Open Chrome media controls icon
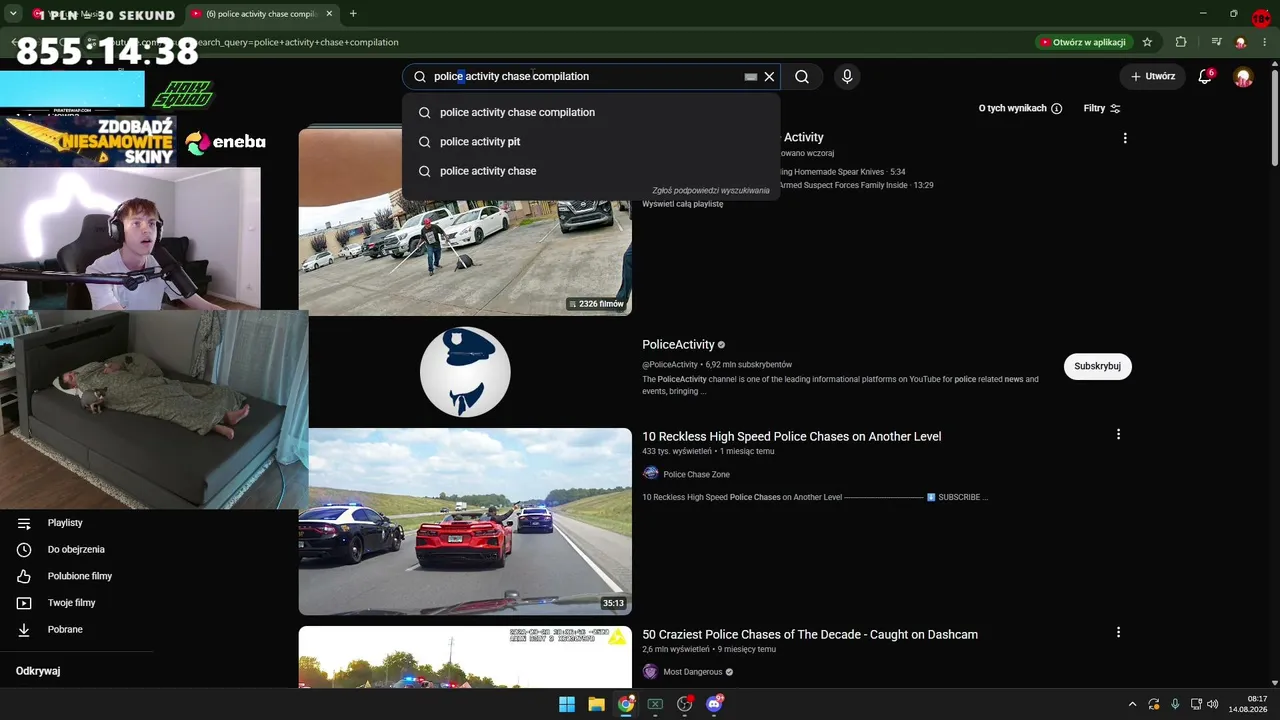The height and width of the screenshot is (720, 1280). point(1216,42)
